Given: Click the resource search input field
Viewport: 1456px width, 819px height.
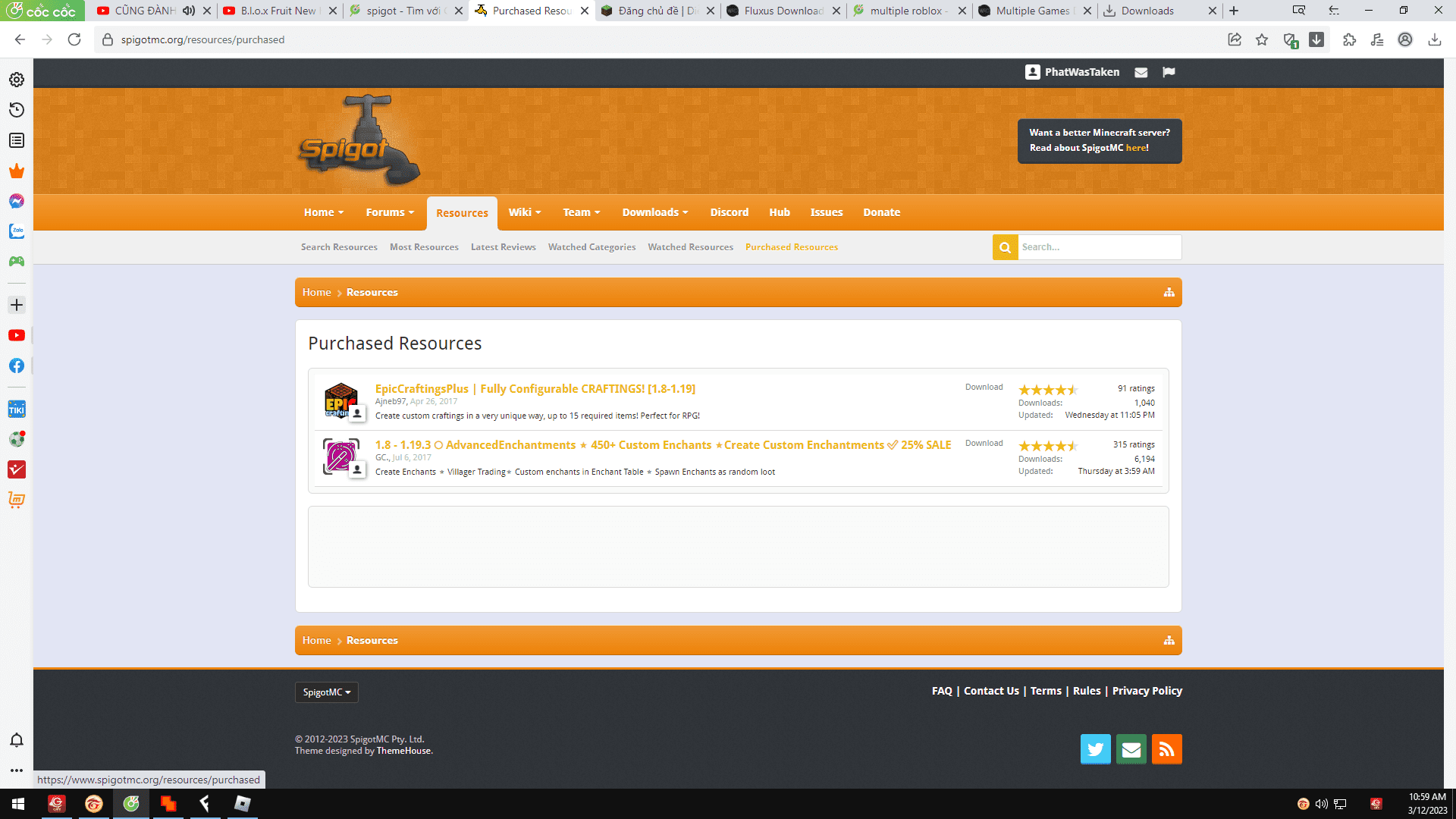Looking at the screenshot, I should 1098,247.
